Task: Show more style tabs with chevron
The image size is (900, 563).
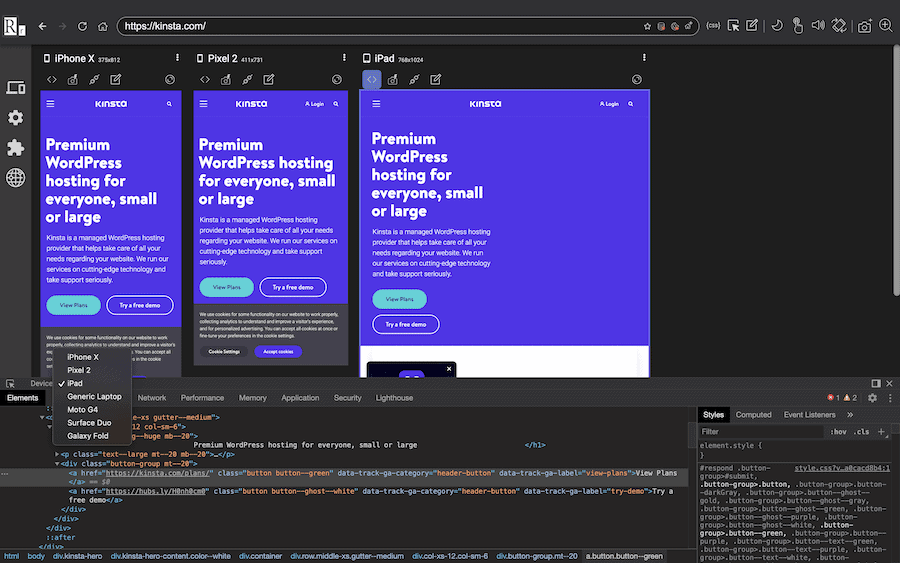Action: [x=850, y=414]
